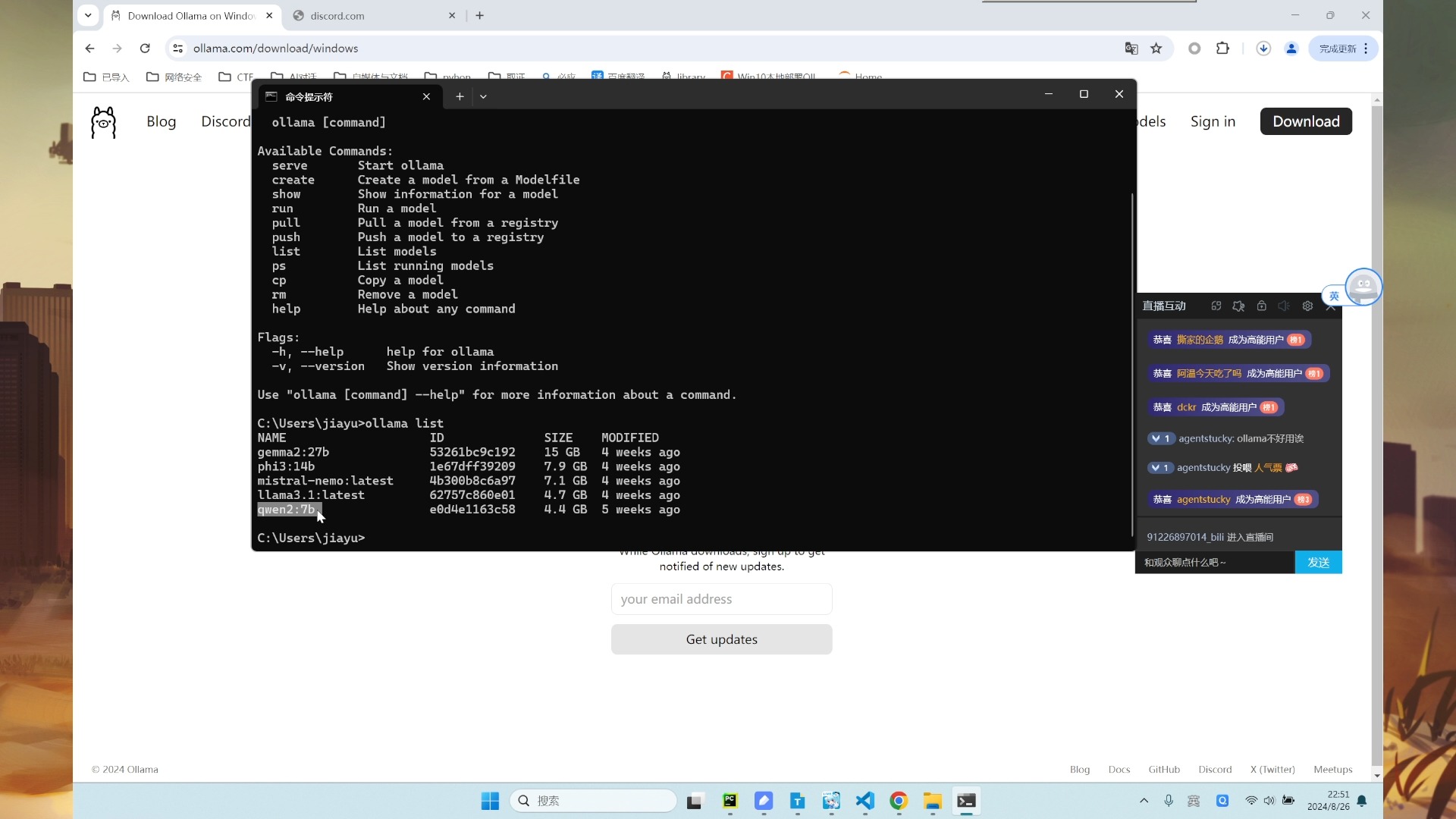Toggle the live panel lock
Viewport: 1456px width, 819px height.
(1262, 306)
